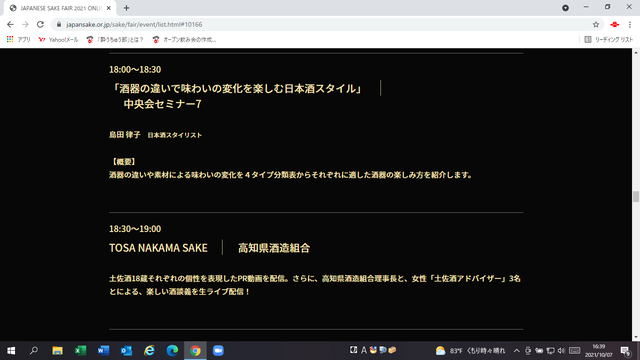Open File Explorer from the taskbar
The width and height of the screenshot is (640, 360).
click(x=57, y=351)
